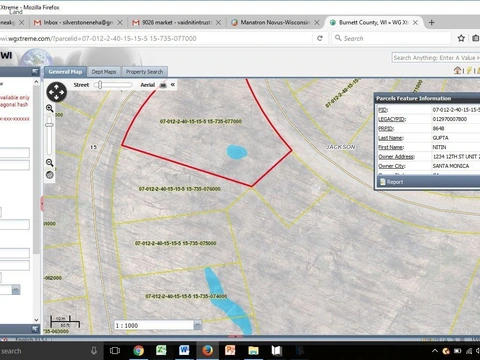Viewport: 480px width, 360px height.
Task: Click the Firefox Search box
Action: pos(391,38)
